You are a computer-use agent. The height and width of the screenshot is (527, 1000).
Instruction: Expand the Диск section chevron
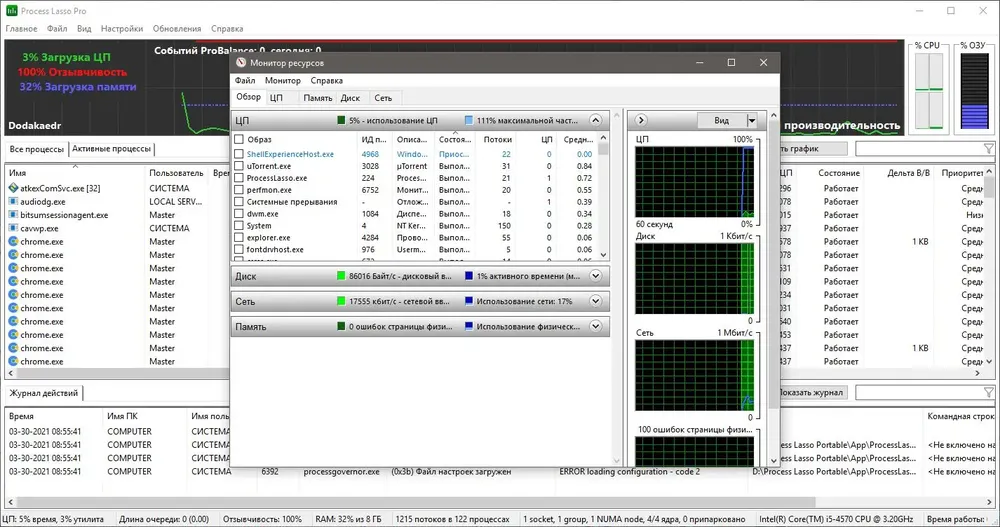(x=595, y=276)
